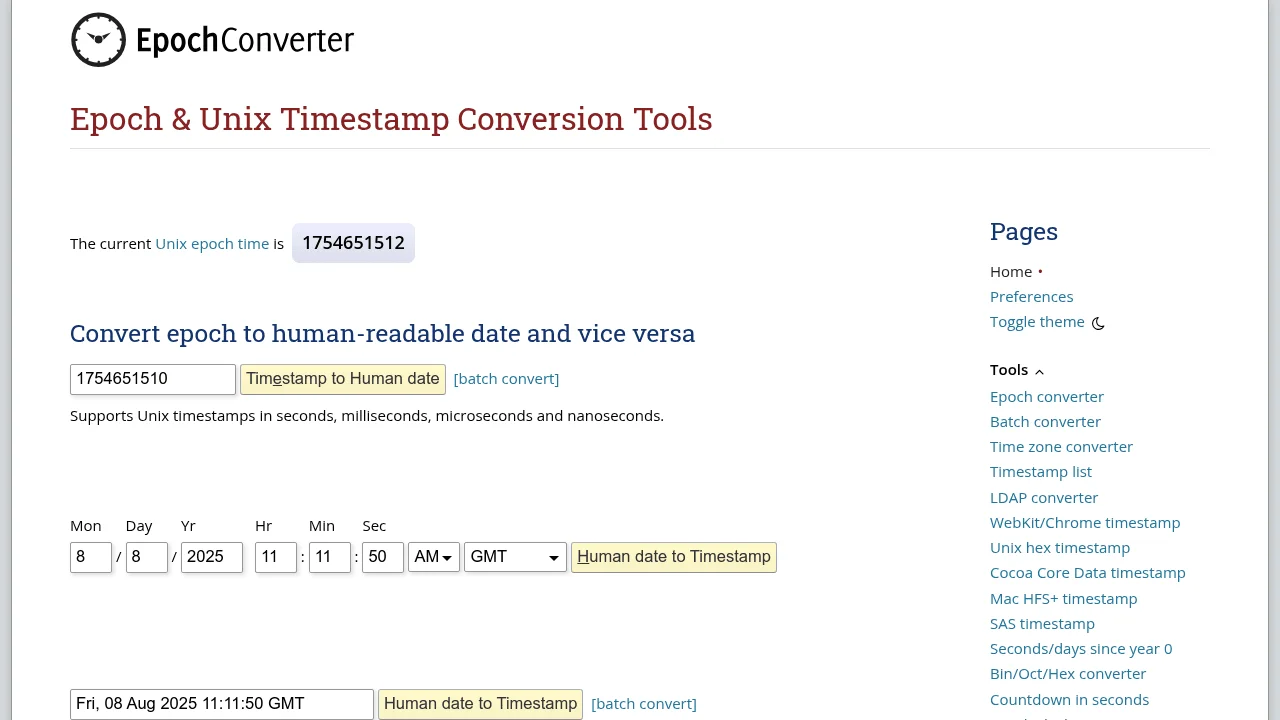Screen dimensions: 1280x720
Task: Open Mac HFS+ timestamp tool
Action: pos(1063,599)
